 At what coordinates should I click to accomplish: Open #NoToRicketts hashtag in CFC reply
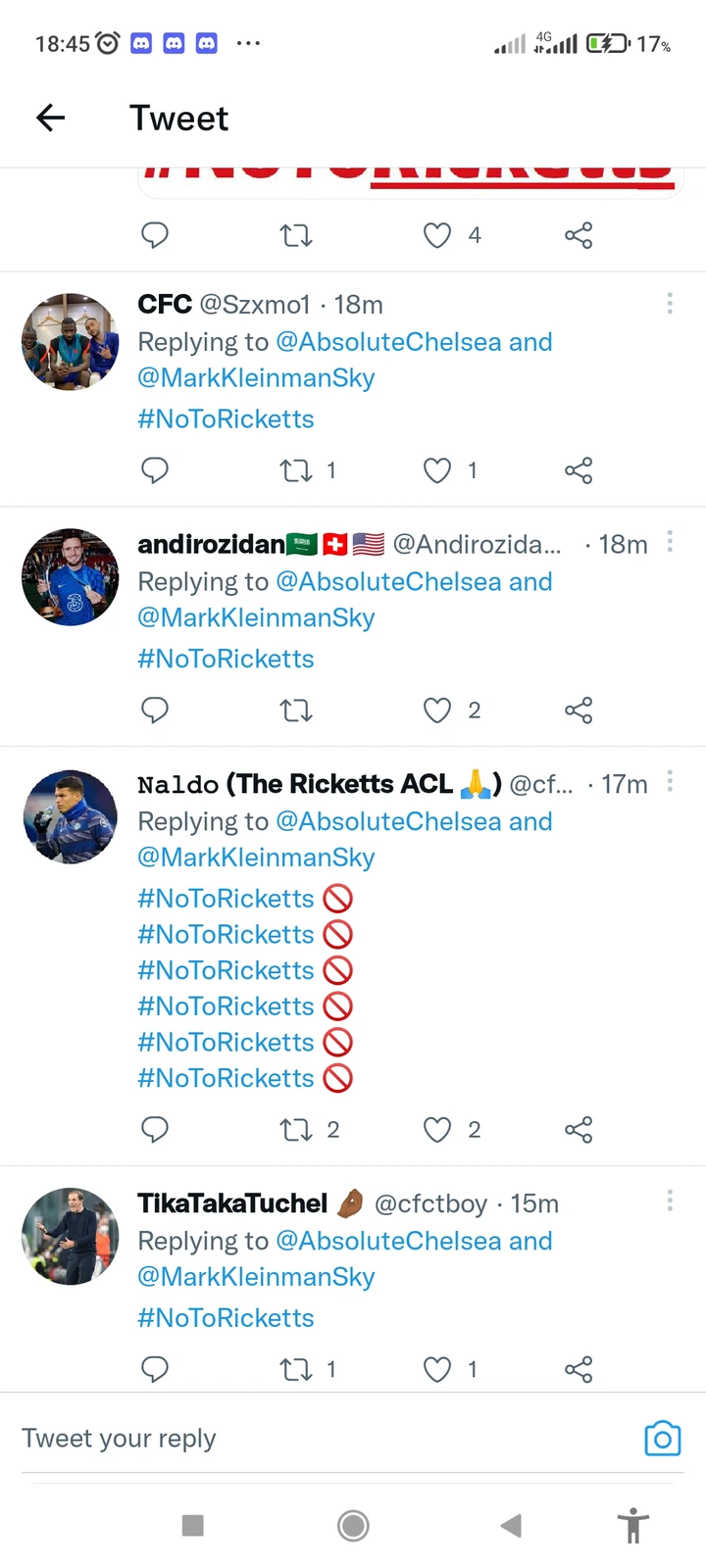click(x=226, y=419)
